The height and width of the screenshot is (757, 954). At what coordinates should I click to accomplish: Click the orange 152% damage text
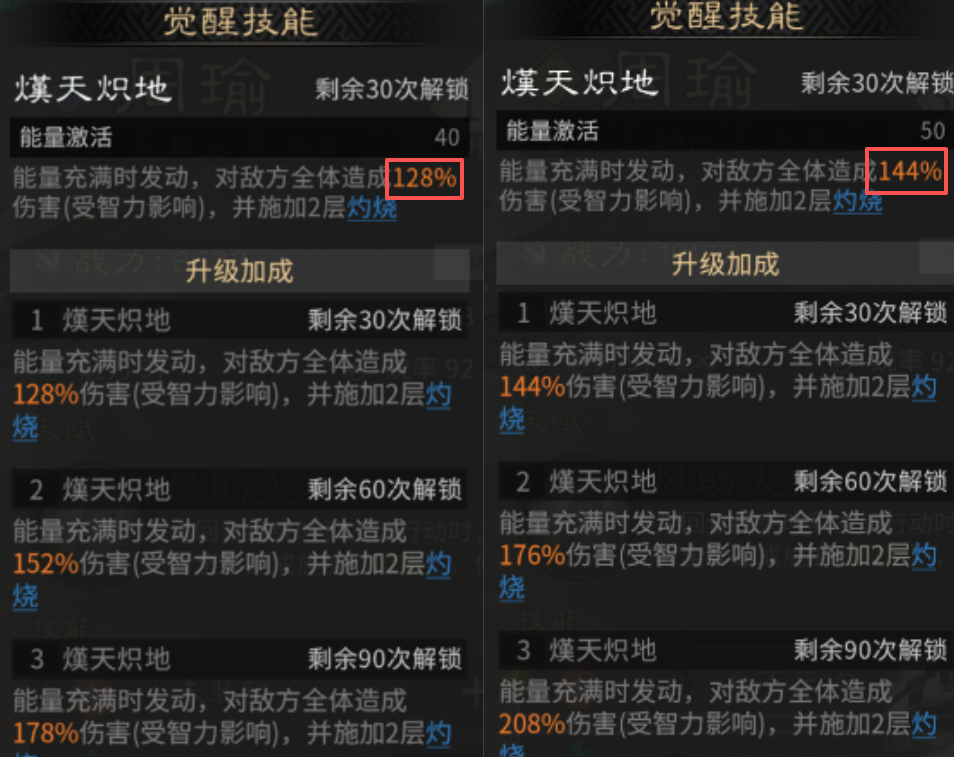point(46,564)
